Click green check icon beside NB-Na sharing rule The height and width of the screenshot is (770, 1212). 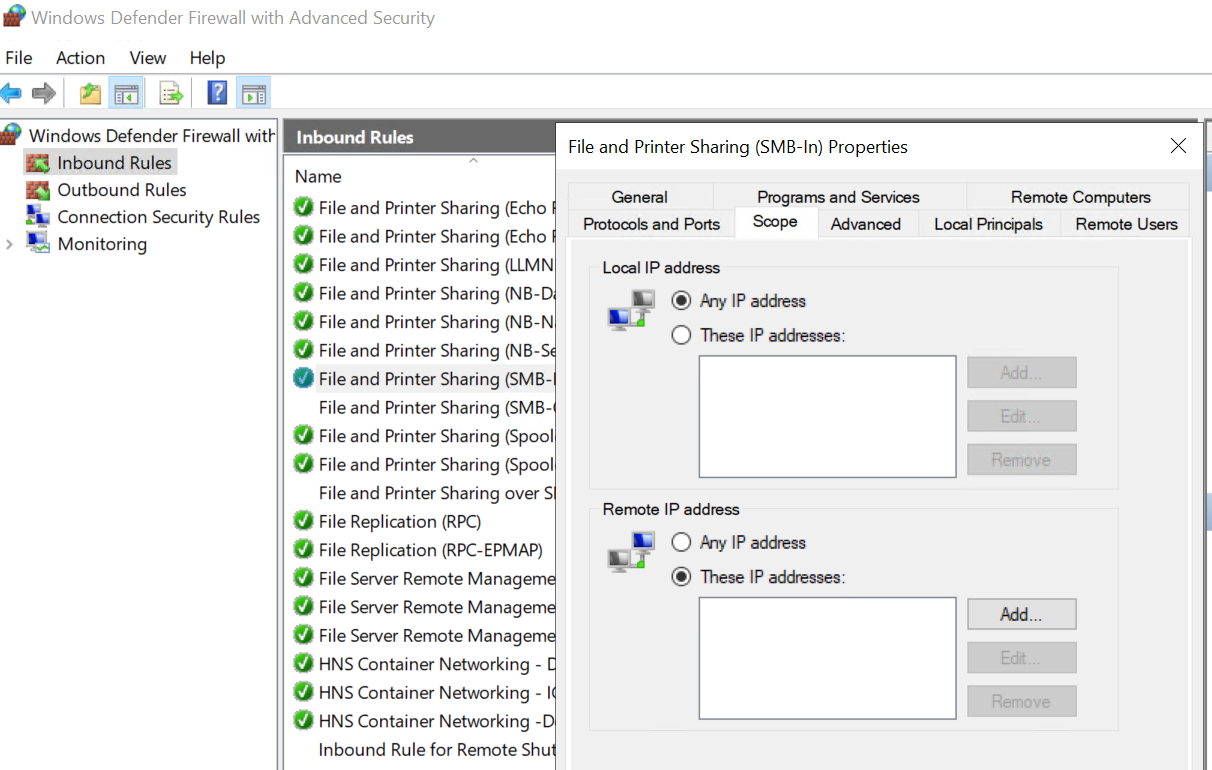[303, 321]
